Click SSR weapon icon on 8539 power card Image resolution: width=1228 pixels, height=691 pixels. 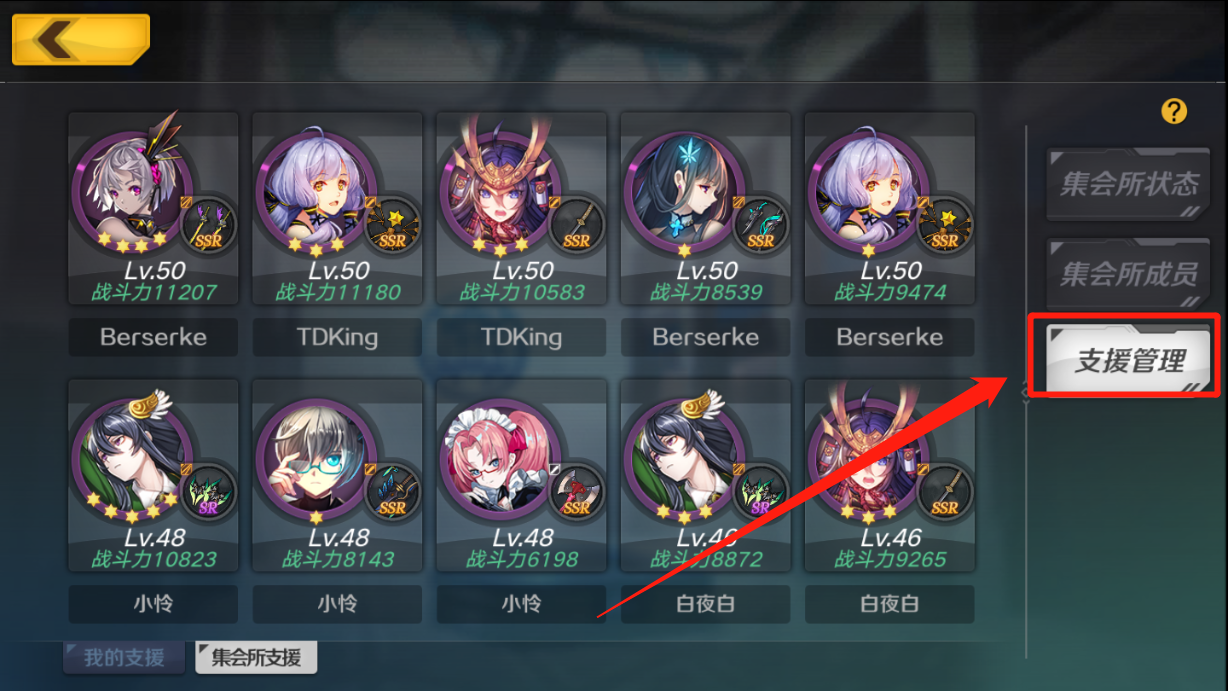coord(761,225)
